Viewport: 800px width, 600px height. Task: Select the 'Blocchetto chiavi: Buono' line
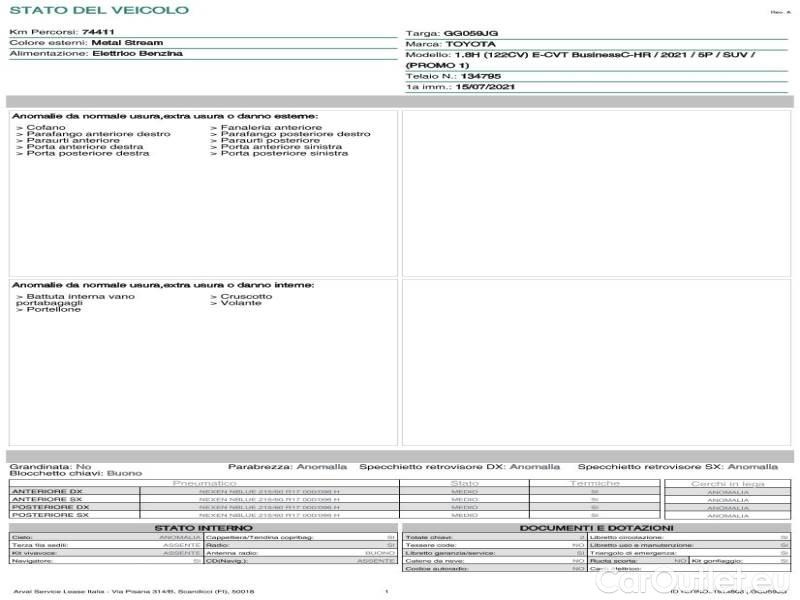[x=76, y=473]
